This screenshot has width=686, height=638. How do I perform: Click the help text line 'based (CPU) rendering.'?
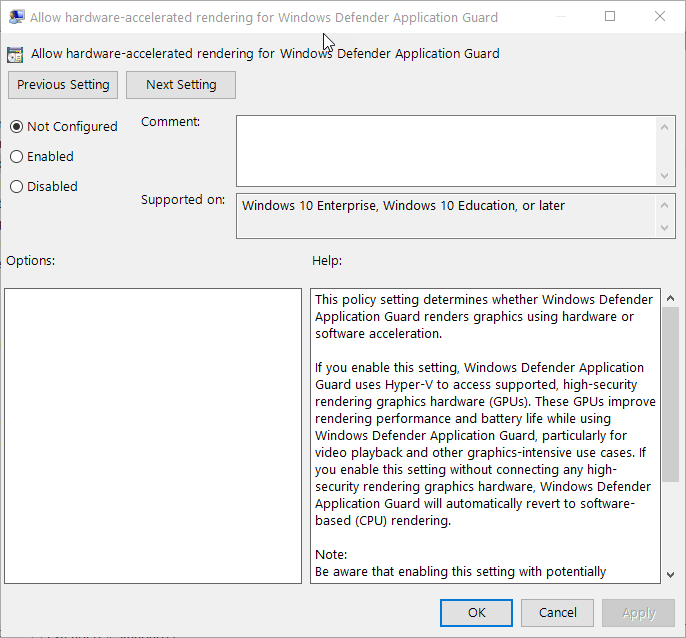coord(383,521)
